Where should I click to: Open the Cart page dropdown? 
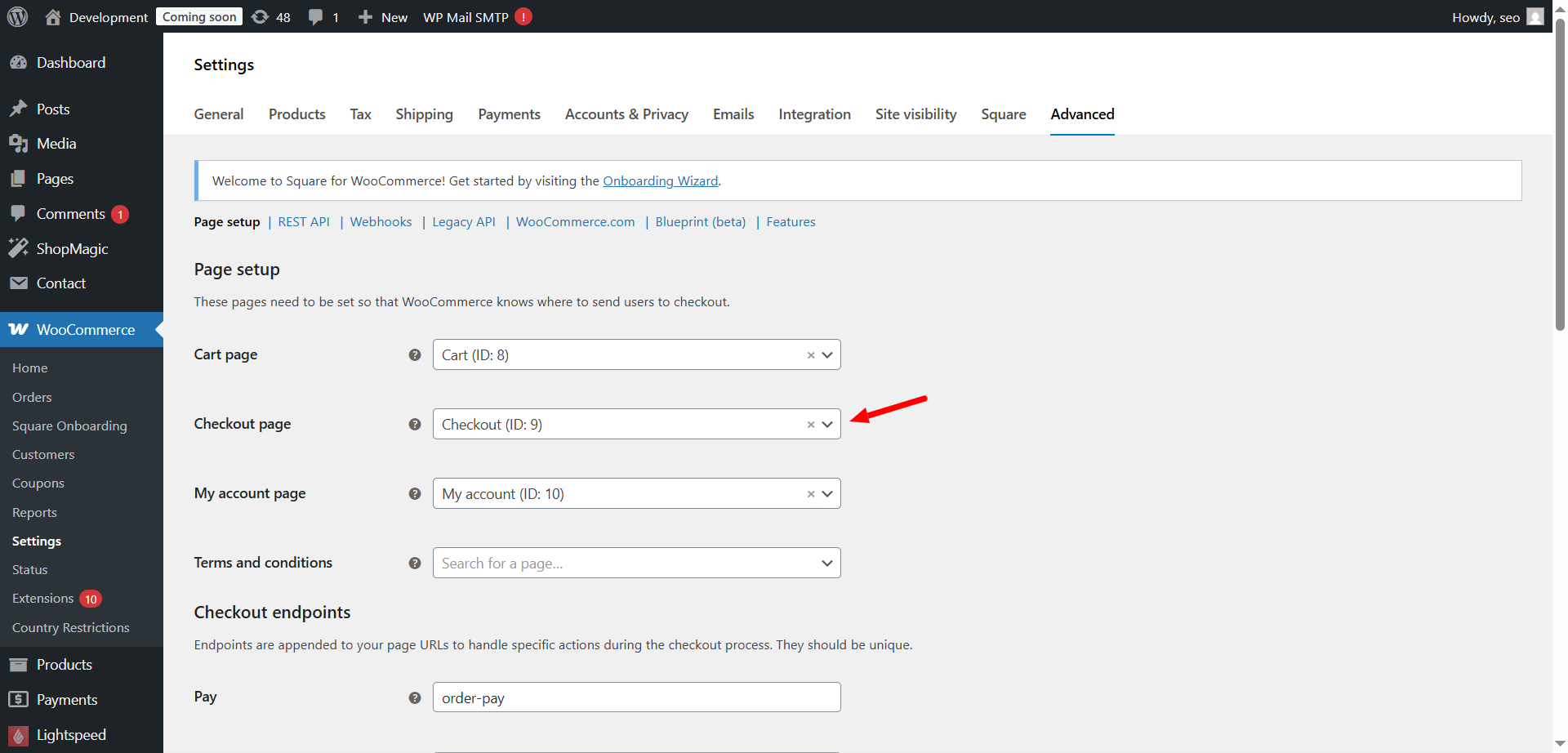(637, 354)
